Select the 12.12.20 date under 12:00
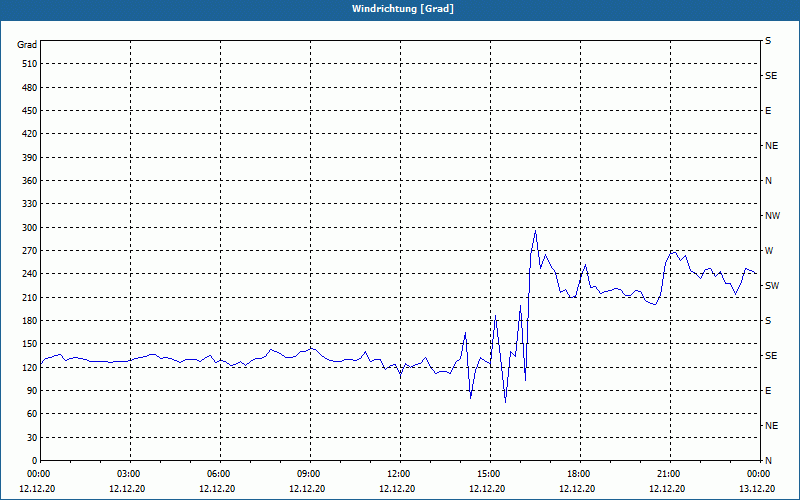Viewport: 800px width, 500px height. [397, 489]
